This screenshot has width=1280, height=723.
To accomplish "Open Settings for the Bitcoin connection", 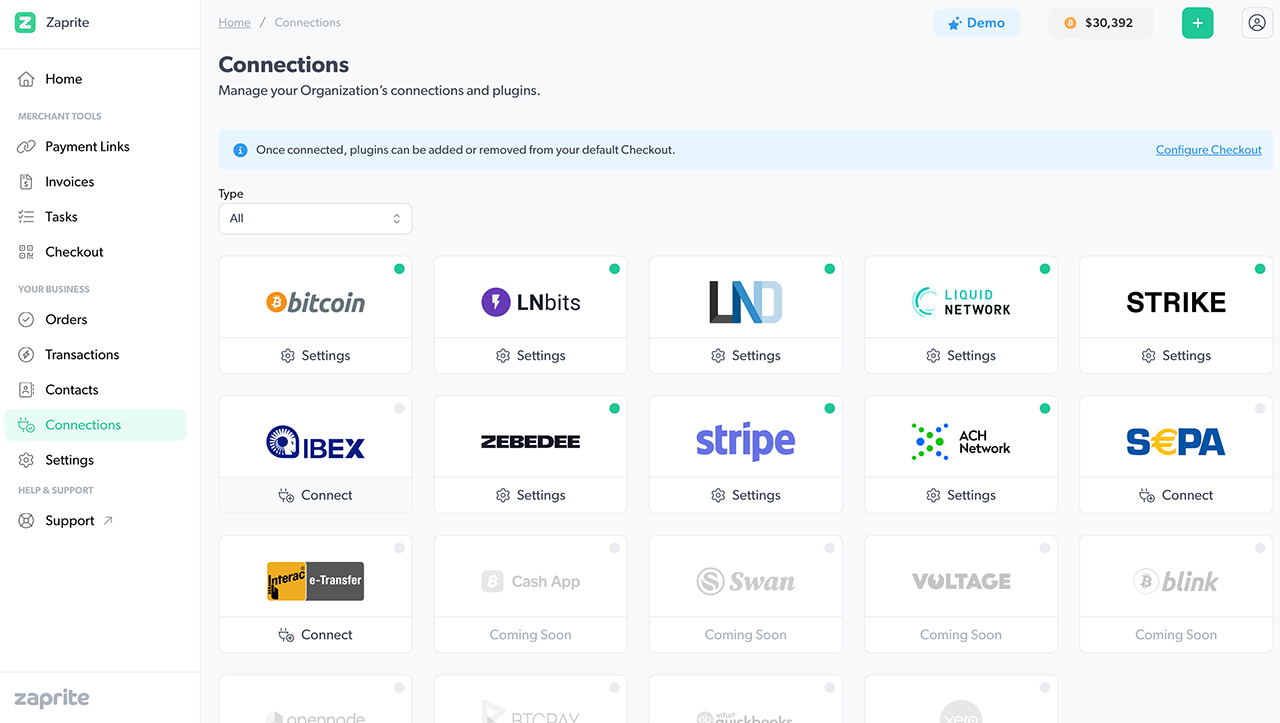I will (x=315, y=356).
